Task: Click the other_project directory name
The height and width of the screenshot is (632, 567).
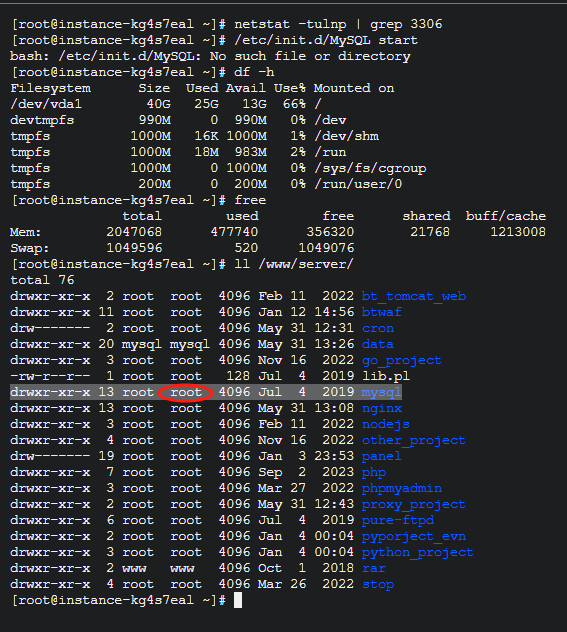Action: [413, 440]
